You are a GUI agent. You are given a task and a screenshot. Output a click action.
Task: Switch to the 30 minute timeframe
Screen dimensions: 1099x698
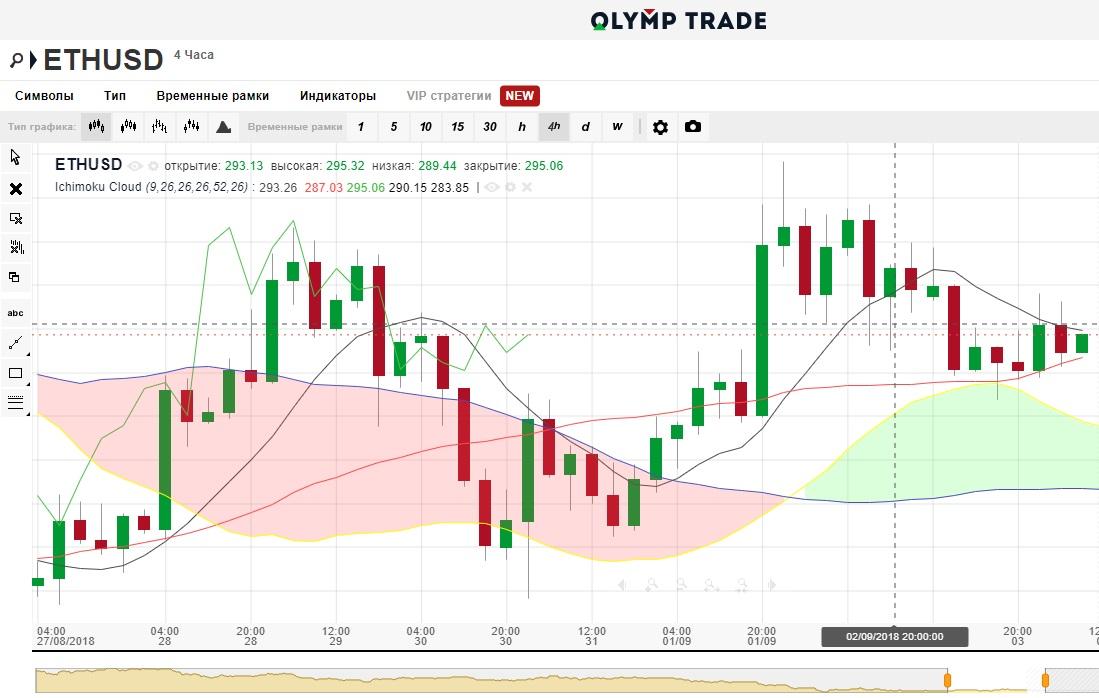tap(490, 127)
